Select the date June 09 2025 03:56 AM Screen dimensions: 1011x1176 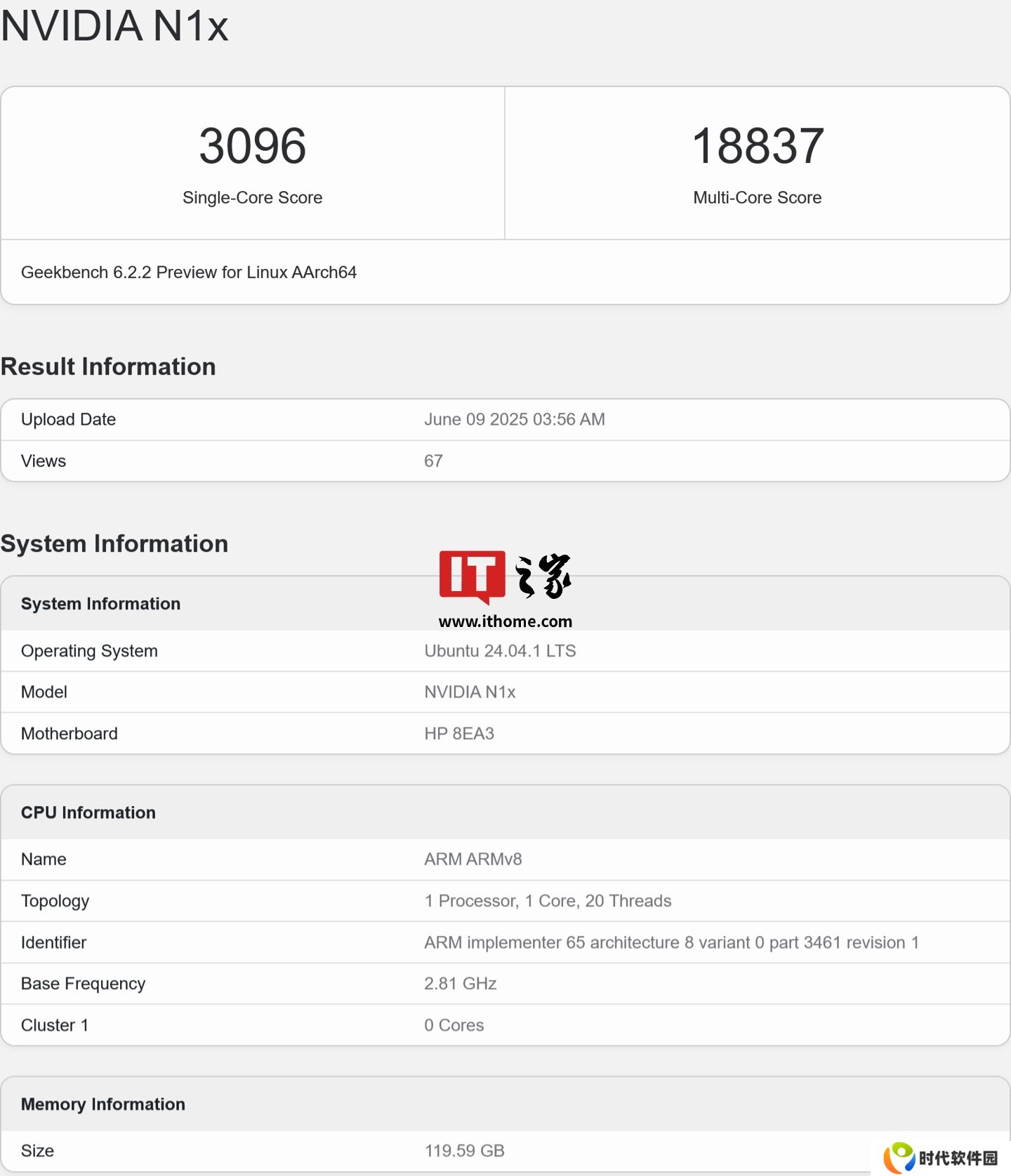pos(515,419)
